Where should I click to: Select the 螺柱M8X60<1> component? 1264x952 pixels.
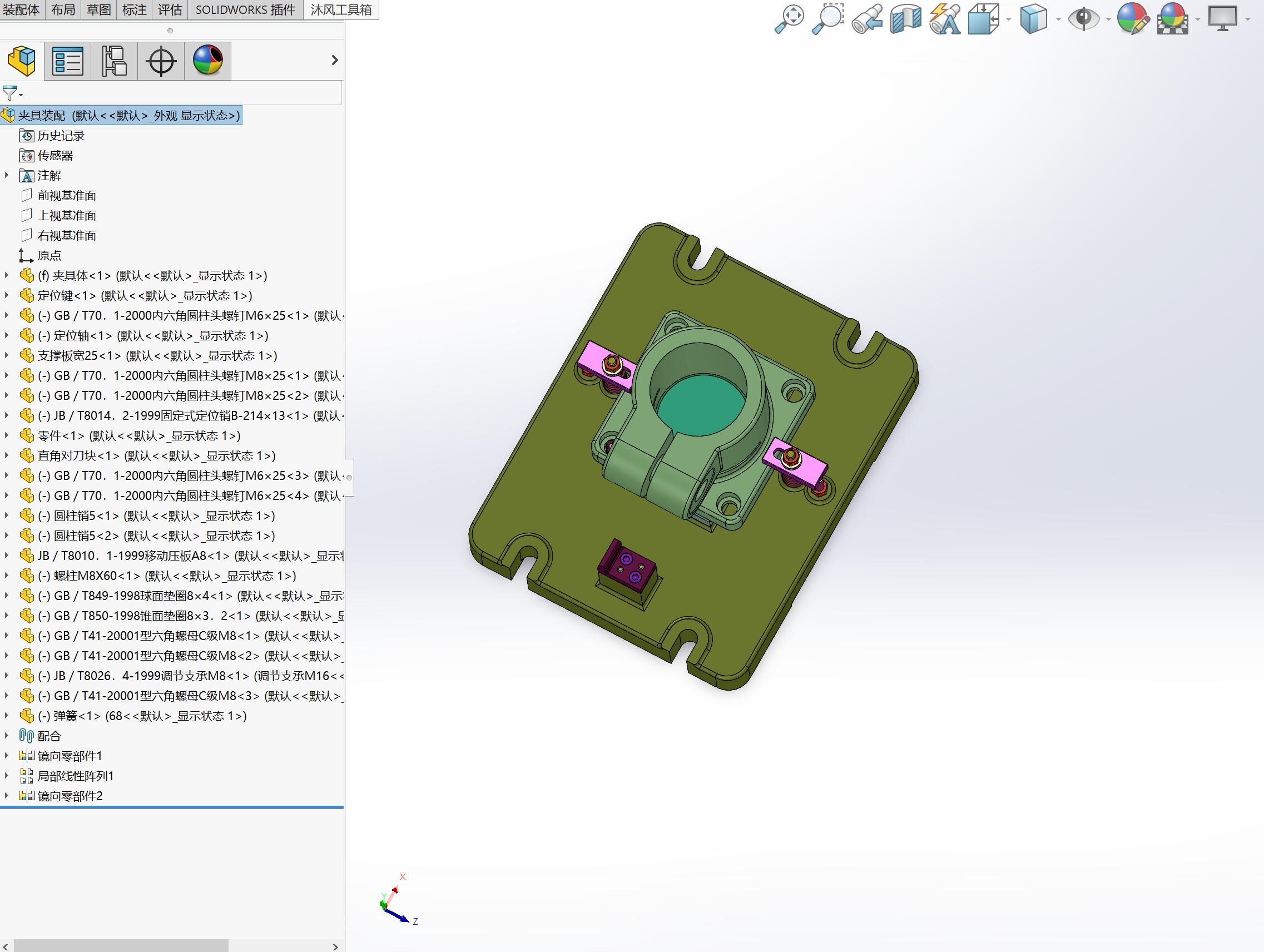point(158,576)
